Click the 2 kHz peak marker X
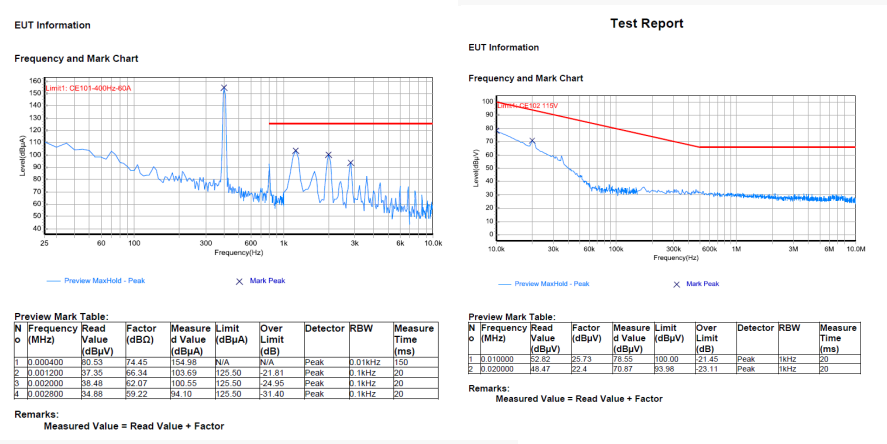Screen dimensions: 887x444 click(328, 155)
